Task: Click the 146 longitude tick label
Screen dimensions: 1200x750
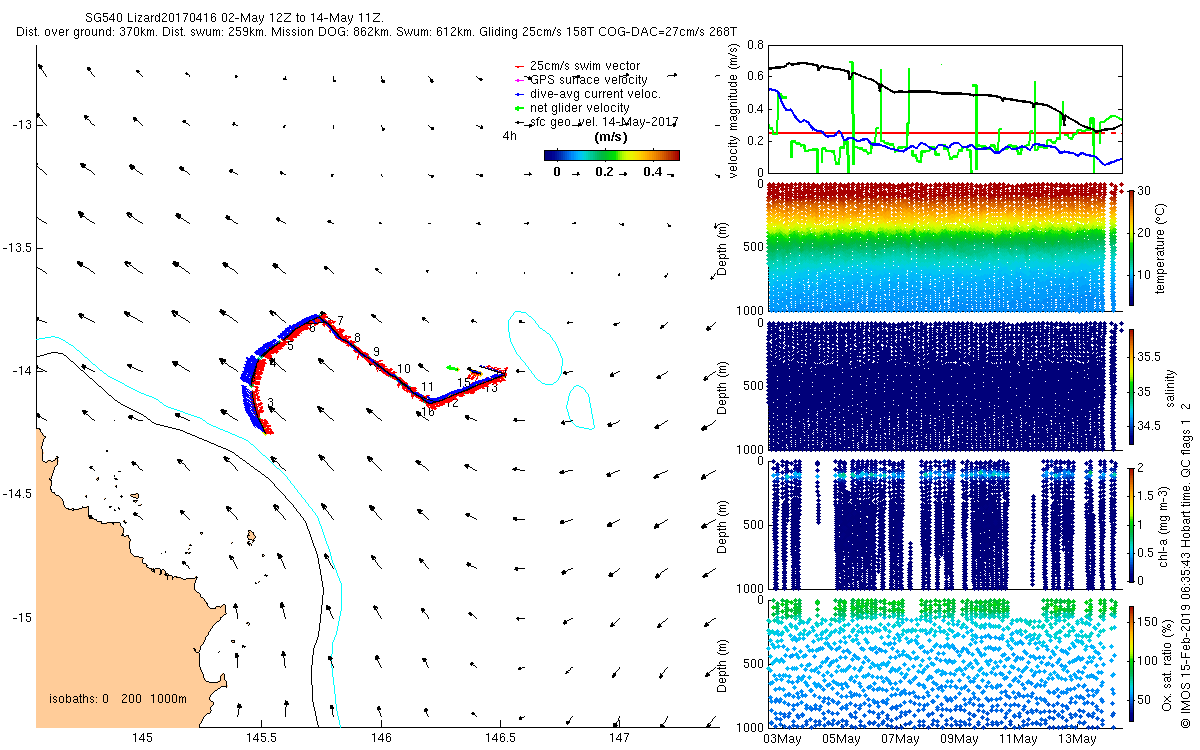Action: click(380, 738)
